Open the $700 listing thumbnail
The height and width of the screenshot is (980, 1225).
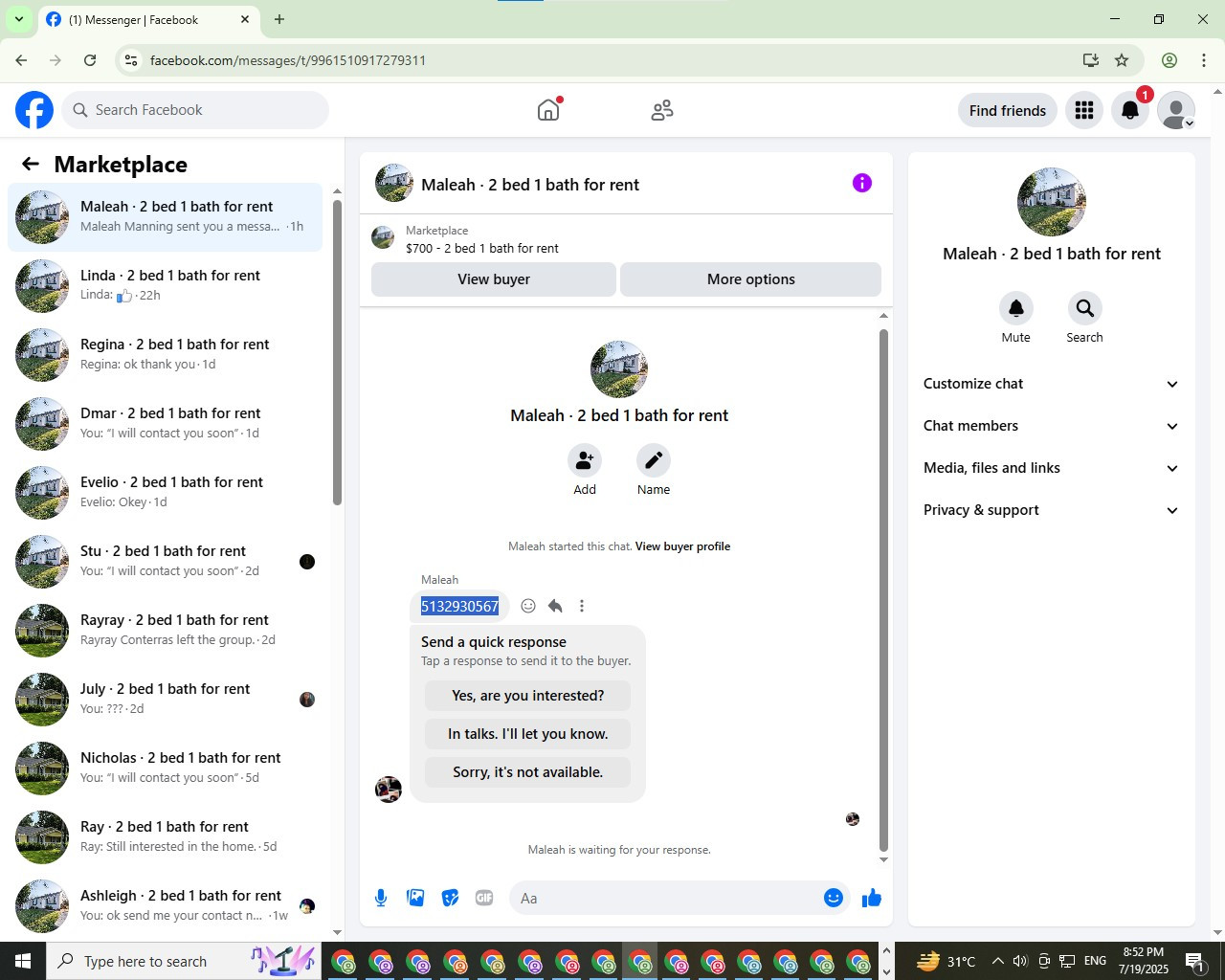click(383, 238)
